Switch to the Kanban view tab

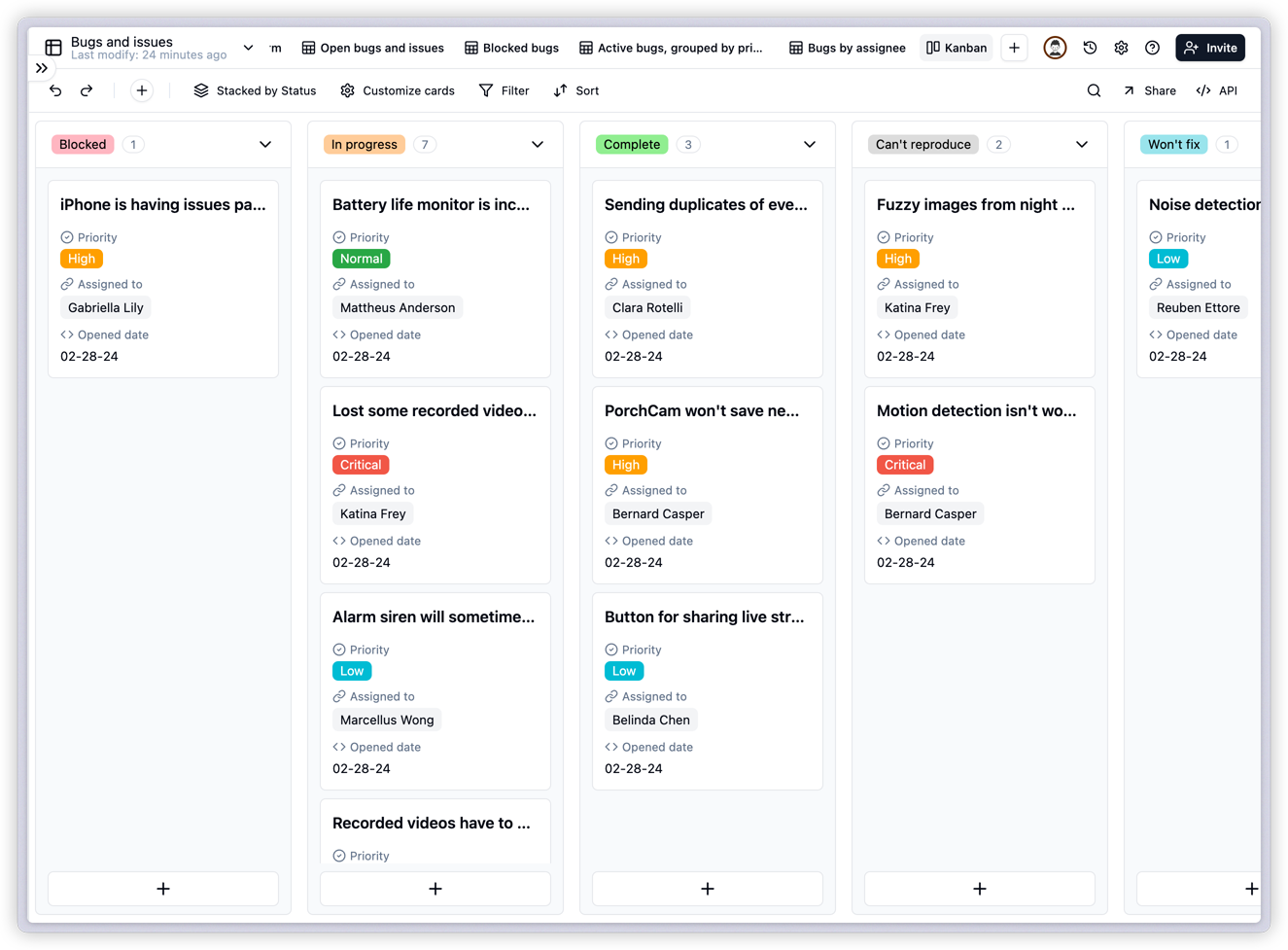[956, 47]
